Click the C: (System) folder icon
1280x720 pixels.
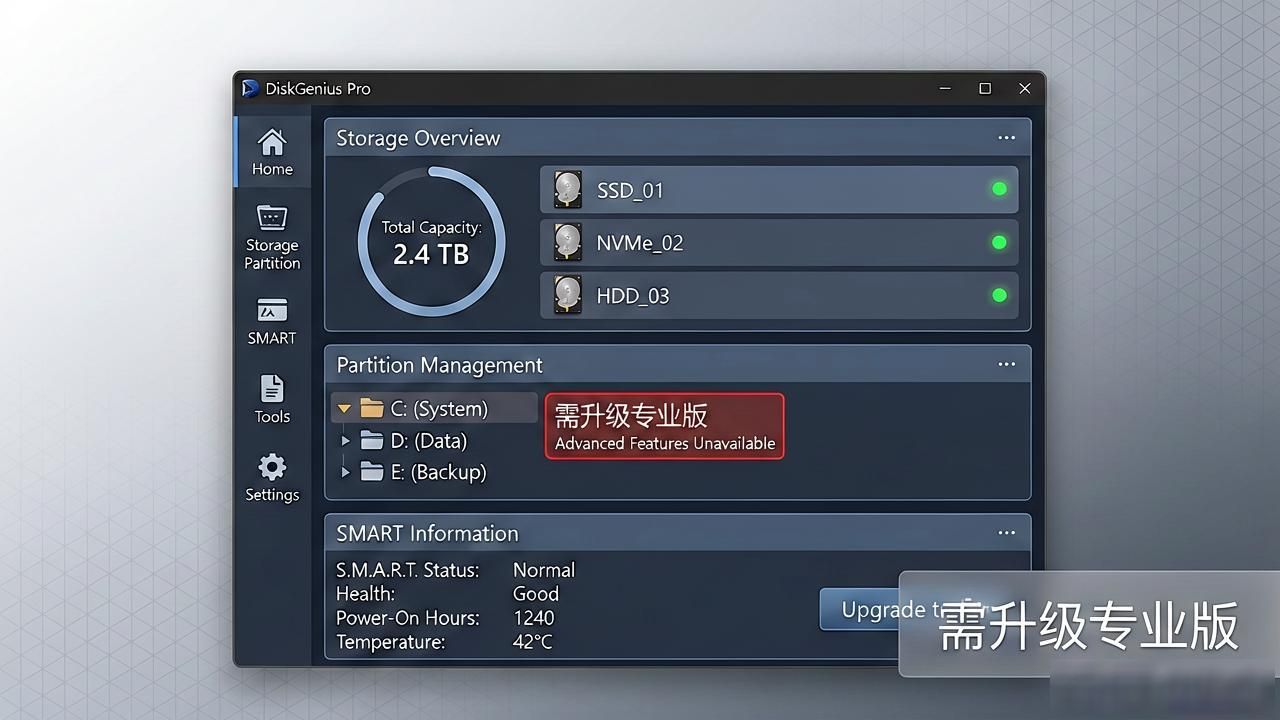coord(372,408)
